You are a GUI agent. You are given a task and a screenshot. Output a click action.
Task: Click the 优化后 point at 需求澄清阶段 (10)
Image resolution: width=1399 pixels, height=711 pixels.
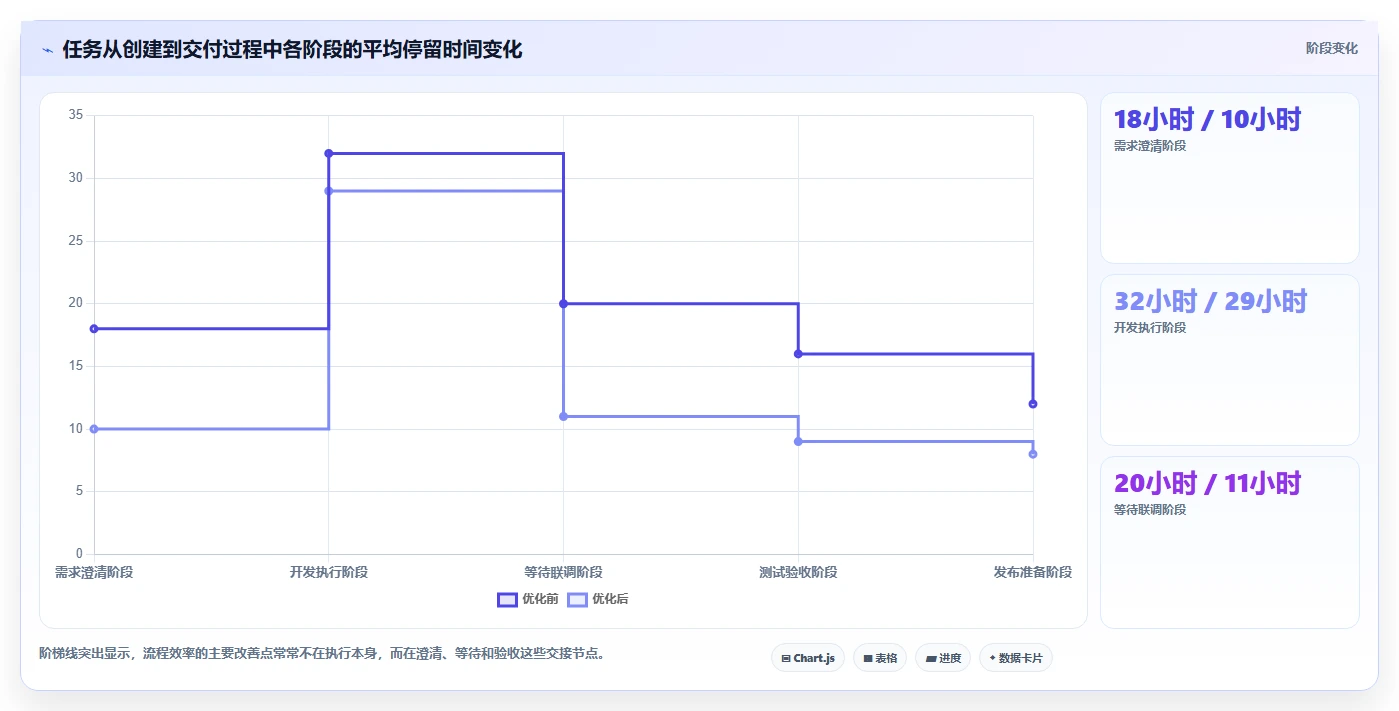(94, 429)
